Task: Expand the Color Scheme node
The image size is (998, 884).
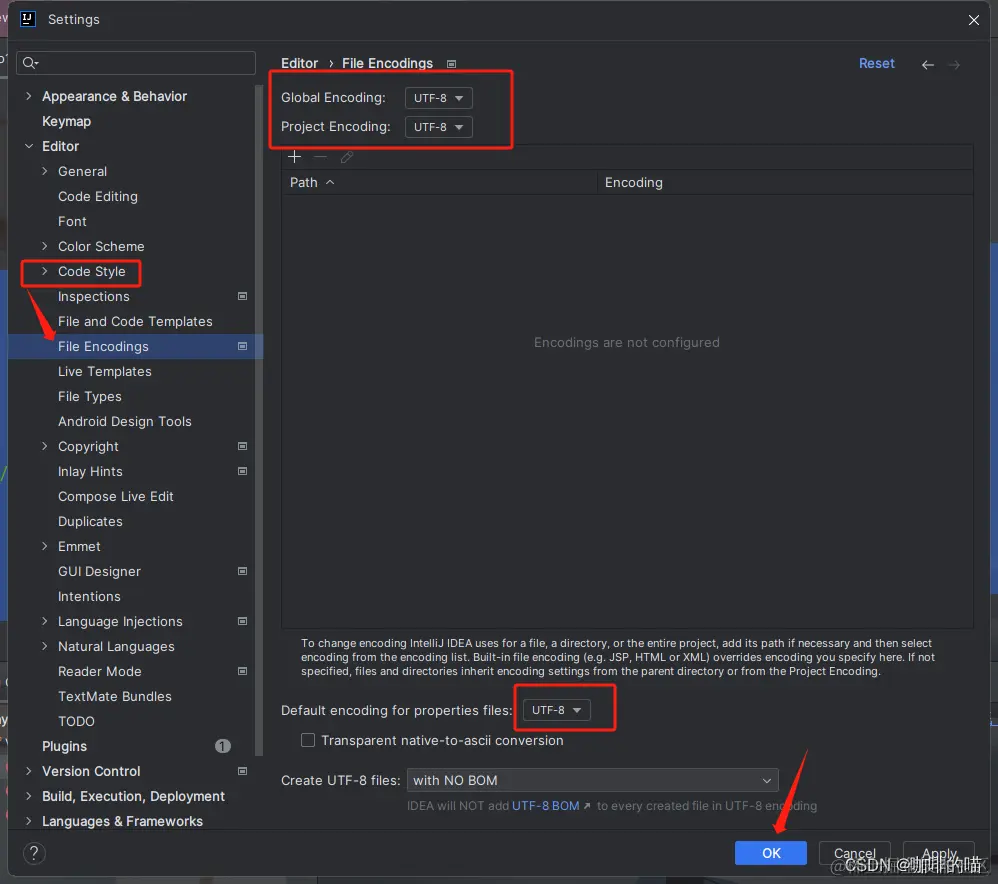Action: coord(45,246)
